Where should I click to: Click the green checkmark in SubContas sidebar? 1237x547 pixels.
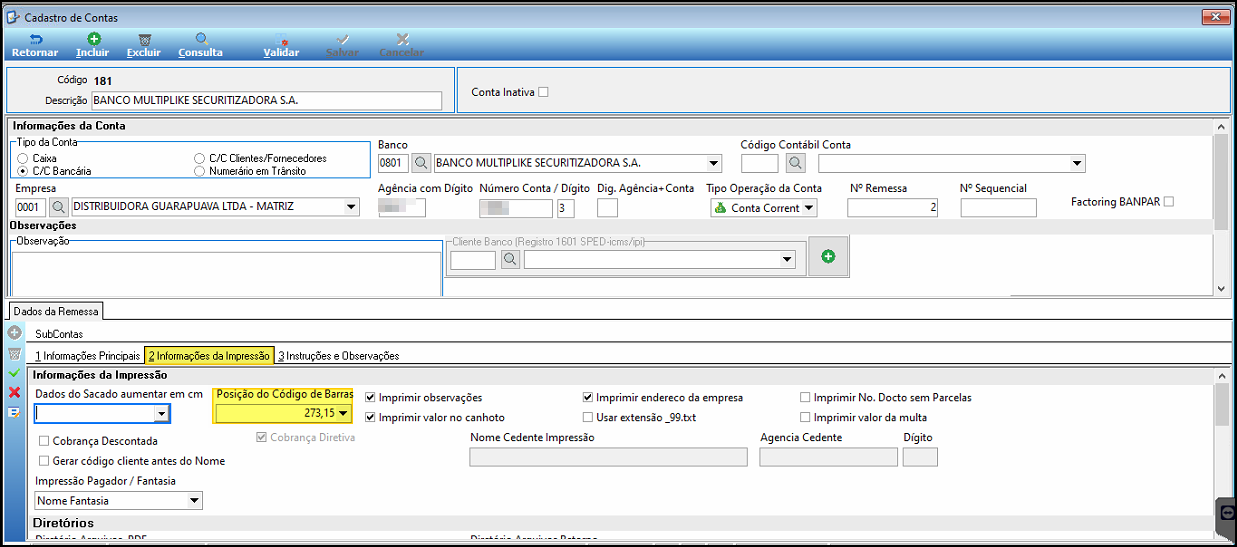coord(14,372)
